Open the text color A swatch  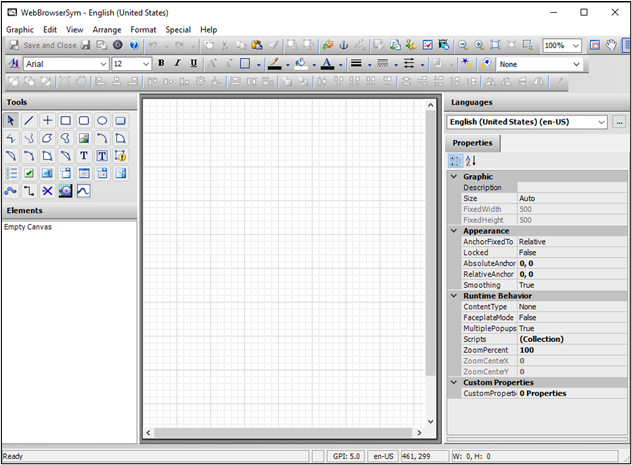pyautogui.click(x=327, y=64)
